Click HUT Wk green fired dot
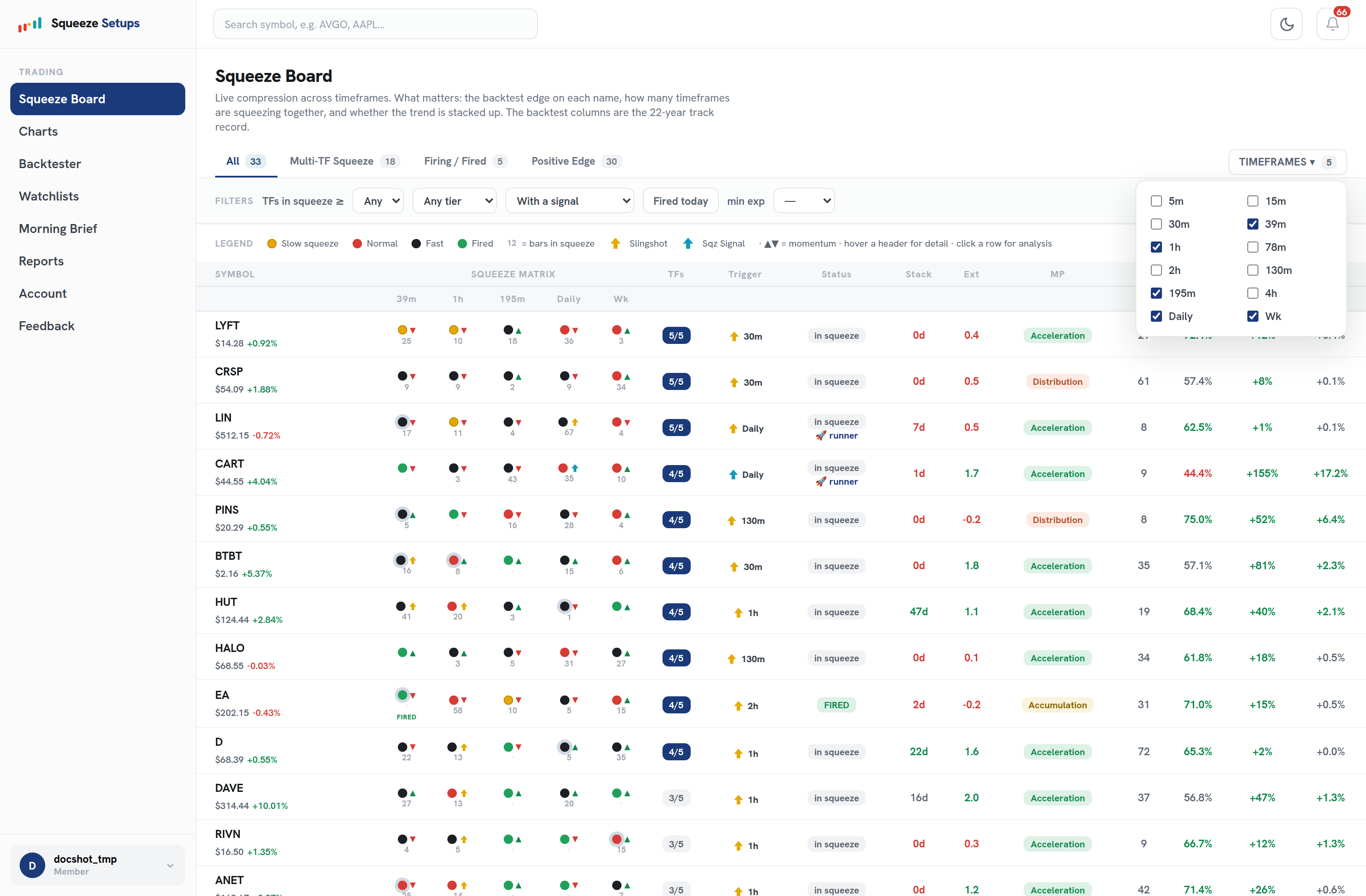The height and width of the screenshot is (896, 1366). [617, 606]
